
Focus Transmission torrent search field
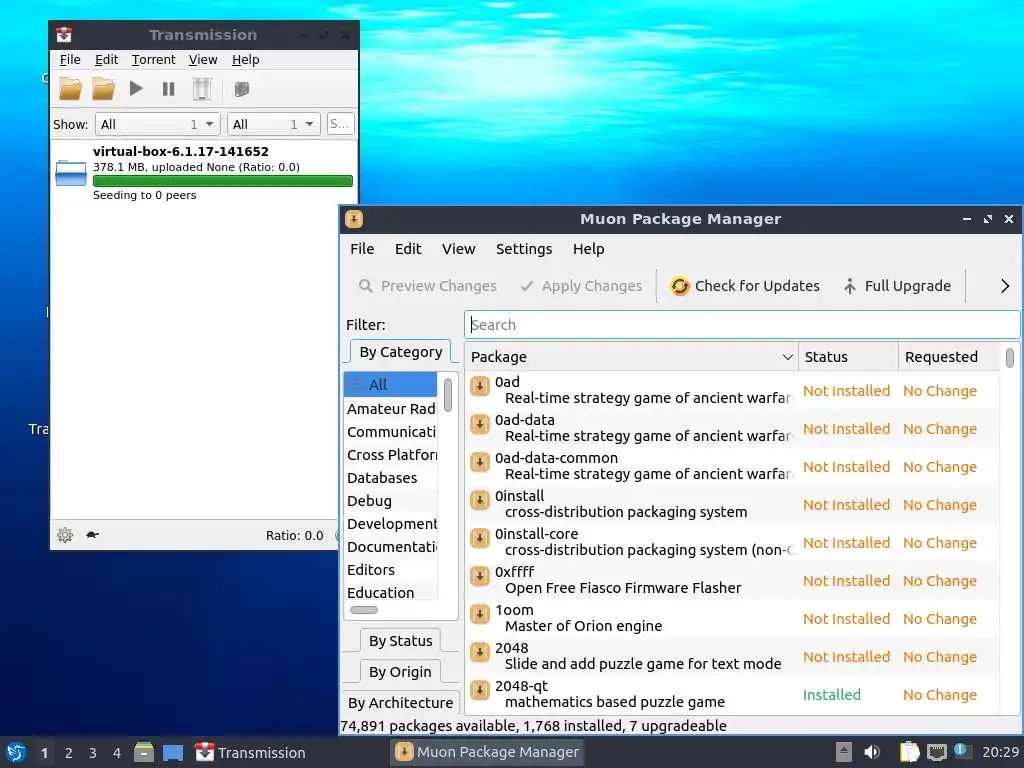(x=340, y=124)
